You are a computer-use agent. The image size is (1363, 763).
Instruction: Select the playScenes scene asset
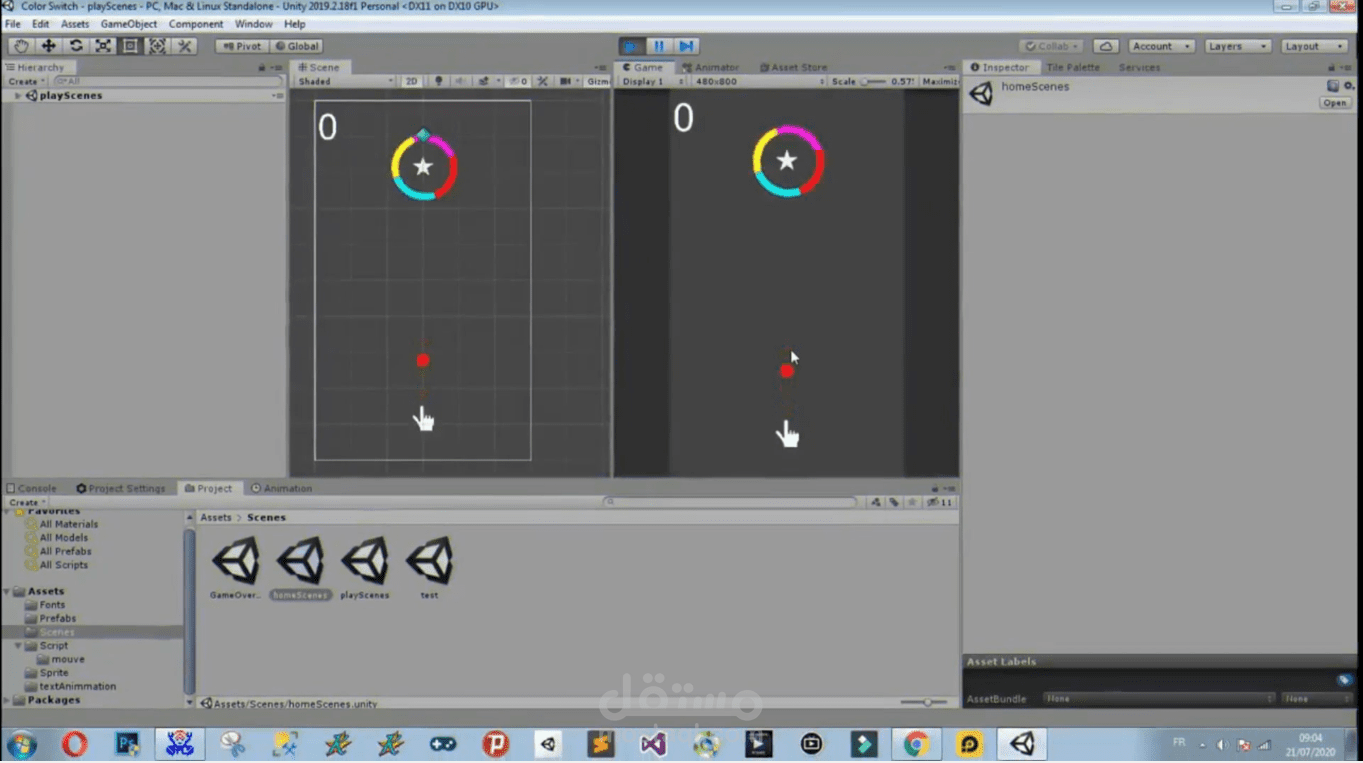tap(365, 569)
